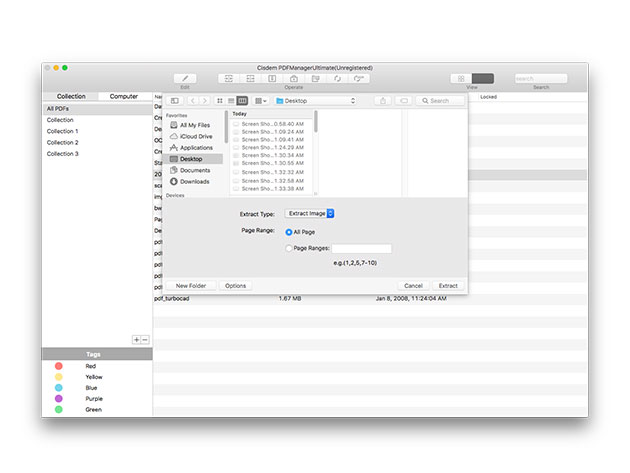Select the Green tag color
Viewport: 630px width, 473px height.
[59, 410]
